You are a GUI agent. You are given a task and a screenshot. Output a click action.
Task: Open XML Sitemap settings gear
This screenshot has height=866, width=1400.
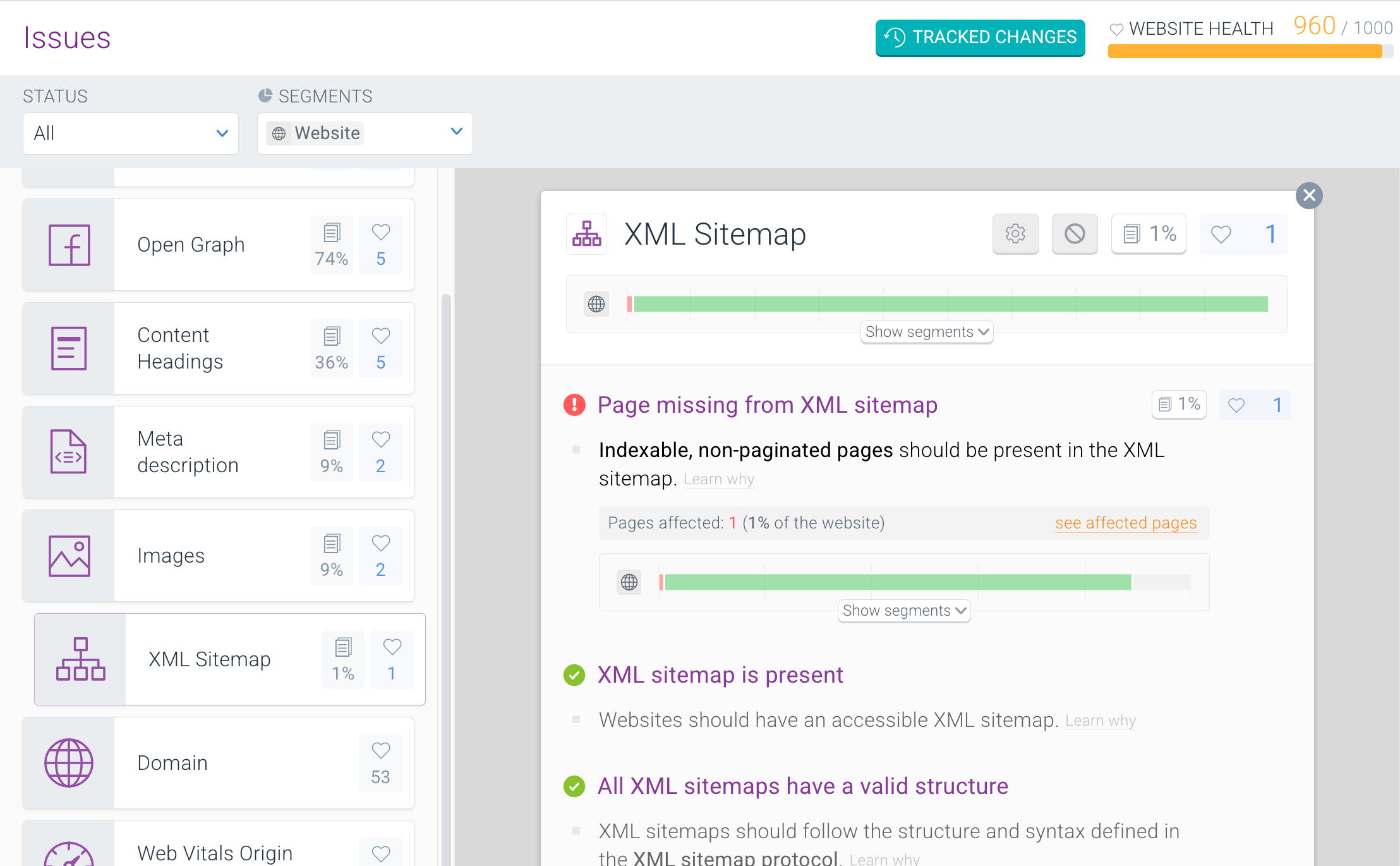click(1015, 234)
